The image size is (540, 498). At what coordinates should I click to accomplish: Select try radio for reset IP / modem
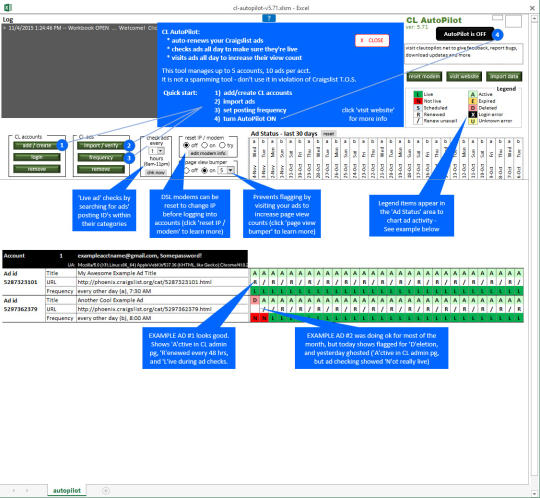tap(222, 145)
